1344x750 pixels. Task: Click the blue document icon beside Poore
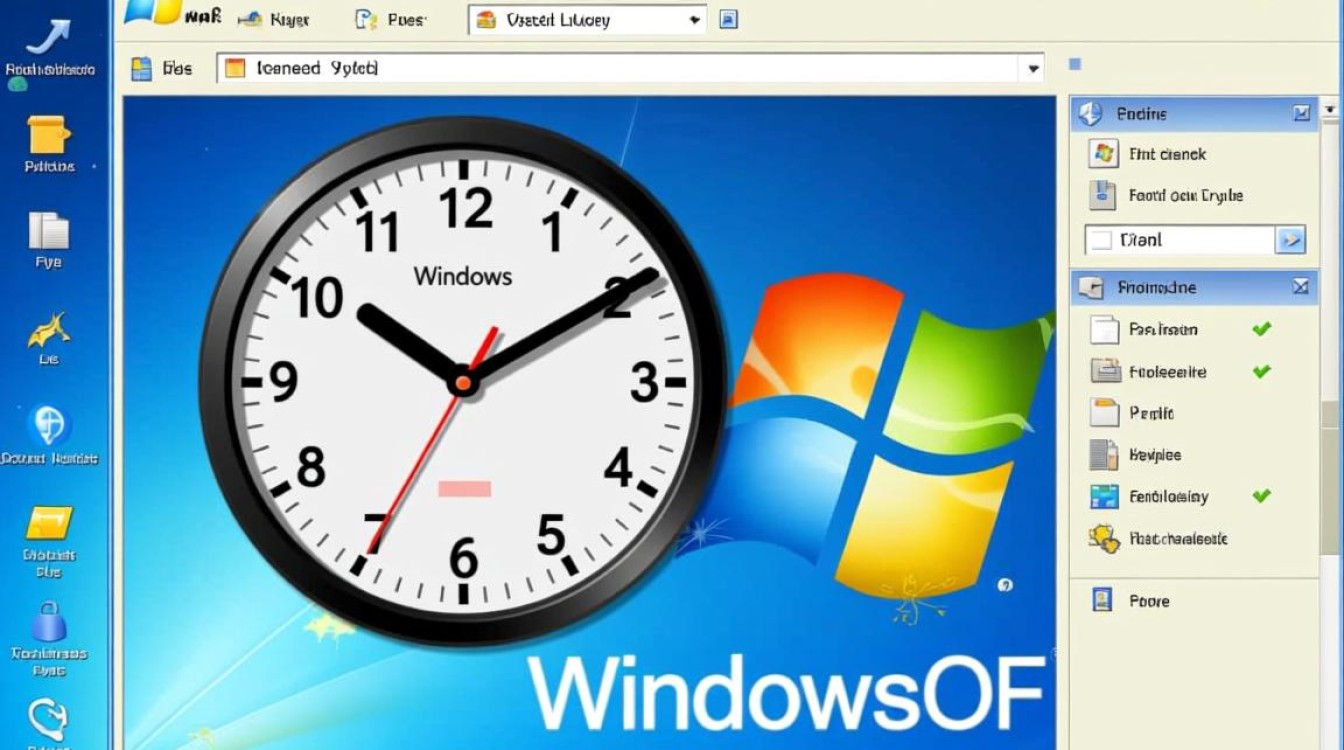tap(1103, 600)
